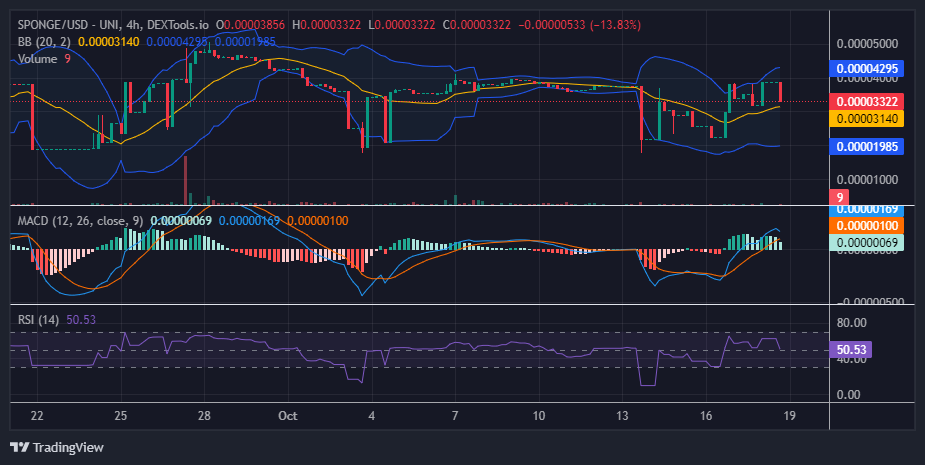Screen dimensions: 925x465
Task: Click the BB basis value 0.00003140 in legend
Action: (109, 42)
